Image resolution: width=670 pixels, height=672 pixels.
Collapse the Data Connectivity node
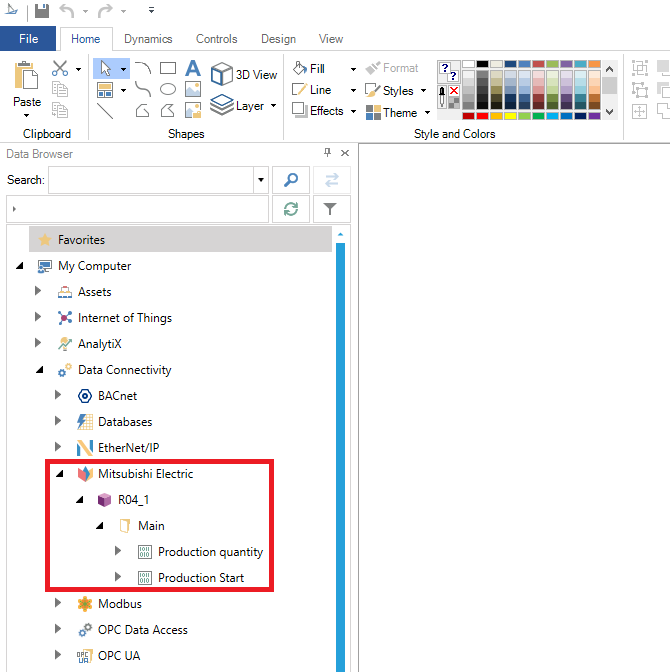point(39,370)
